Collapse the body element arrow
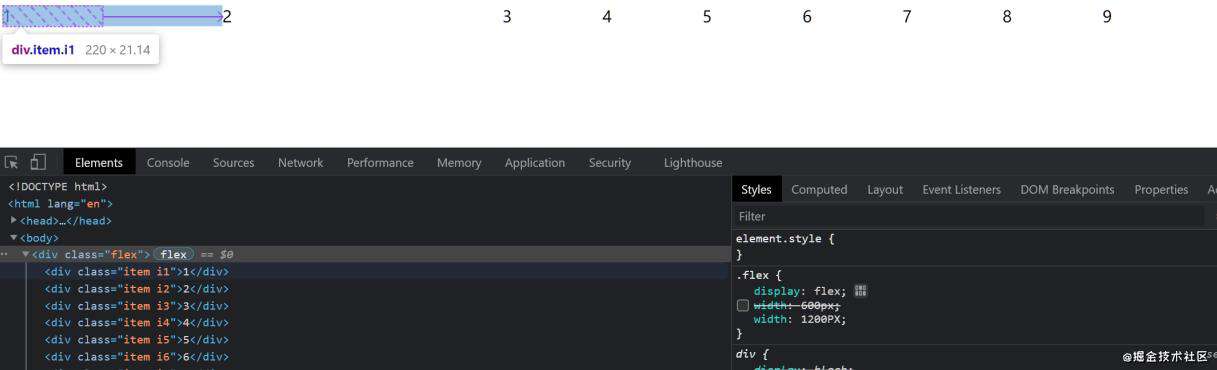The image size is (1217, 370). 13,237
